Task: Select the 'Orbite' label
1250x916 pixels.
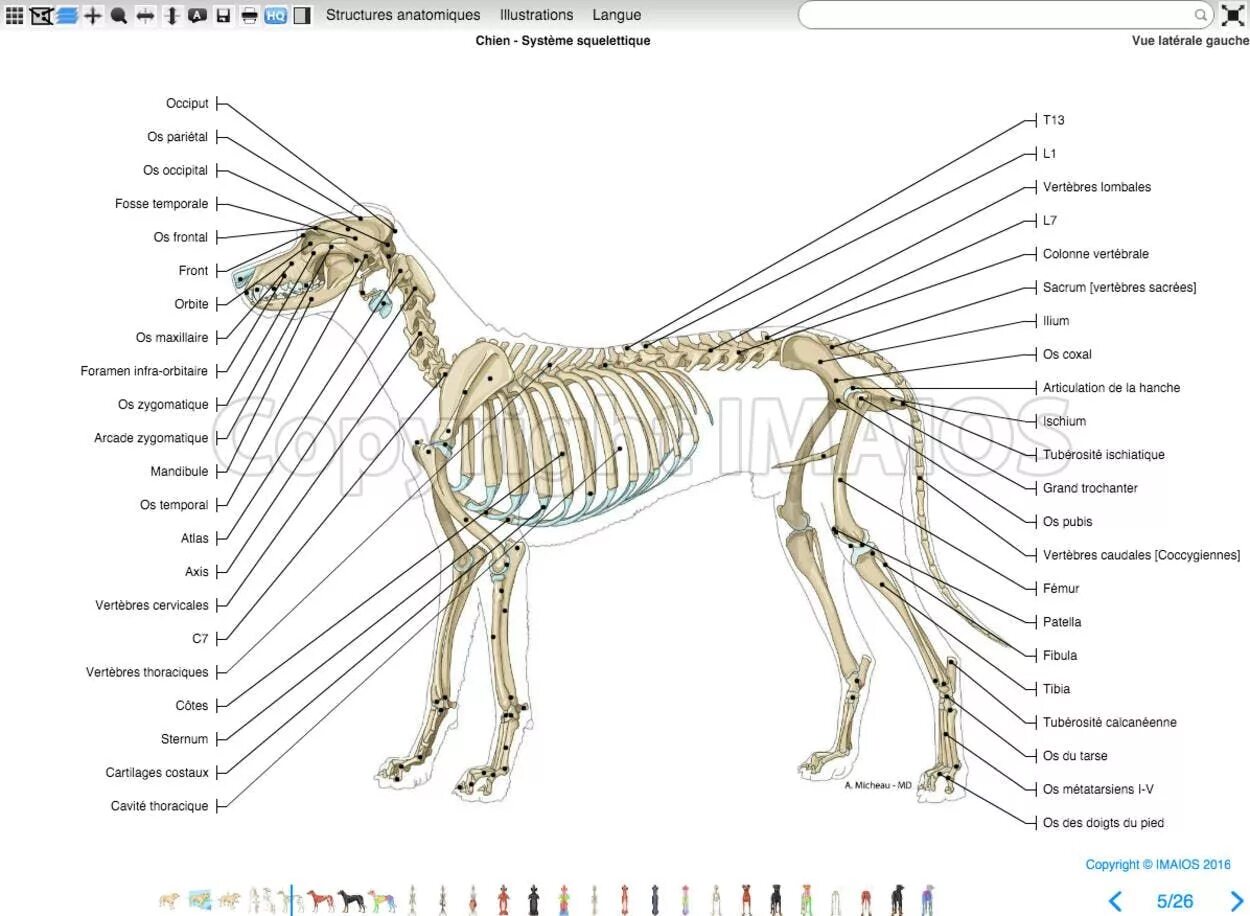Action: [x=192, y=304]
